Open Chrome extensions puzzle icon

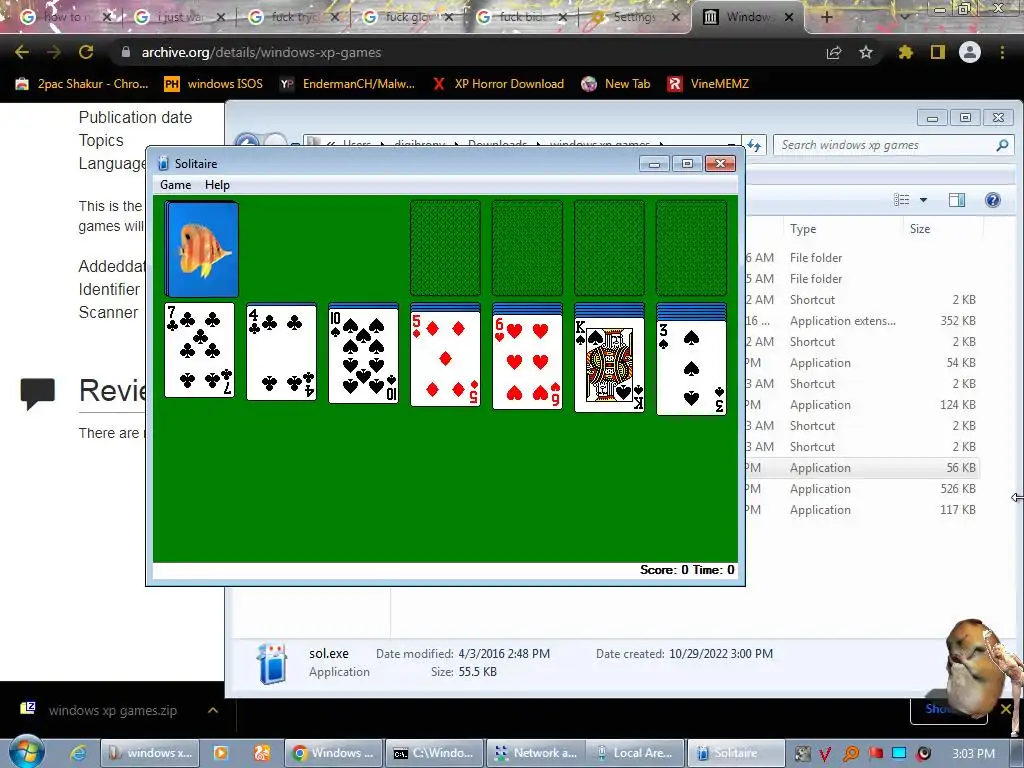pyautogui.click(x=905, y=52)
